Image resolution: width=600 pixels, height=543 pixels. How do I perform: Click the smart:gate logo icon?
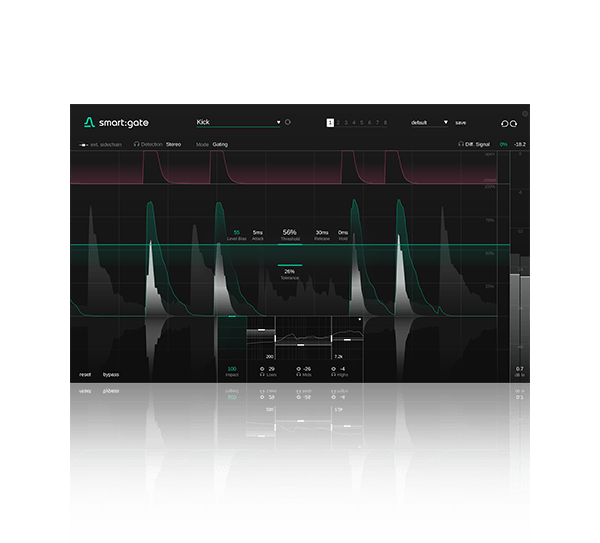[x=89, y=122]
